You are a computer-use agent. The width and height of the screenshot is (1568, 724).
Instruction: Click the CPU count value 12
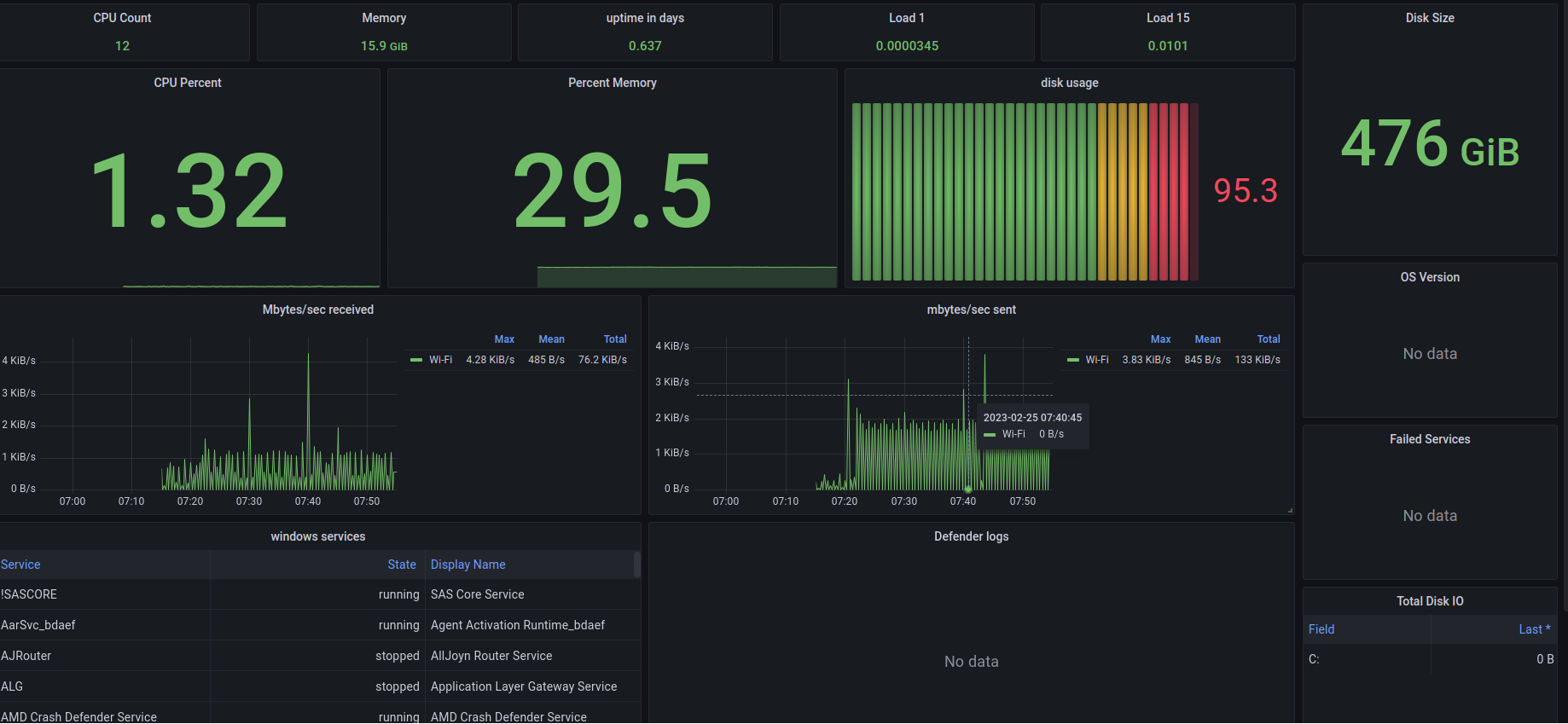(x=122, y=46)
